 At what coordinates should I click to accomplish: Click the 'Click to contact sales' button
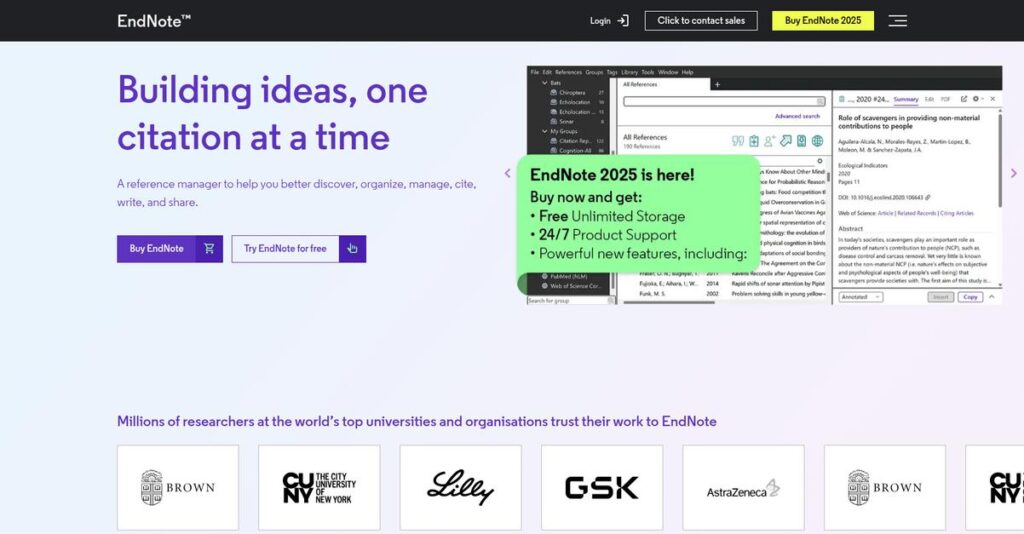click(x=701, y=21)
